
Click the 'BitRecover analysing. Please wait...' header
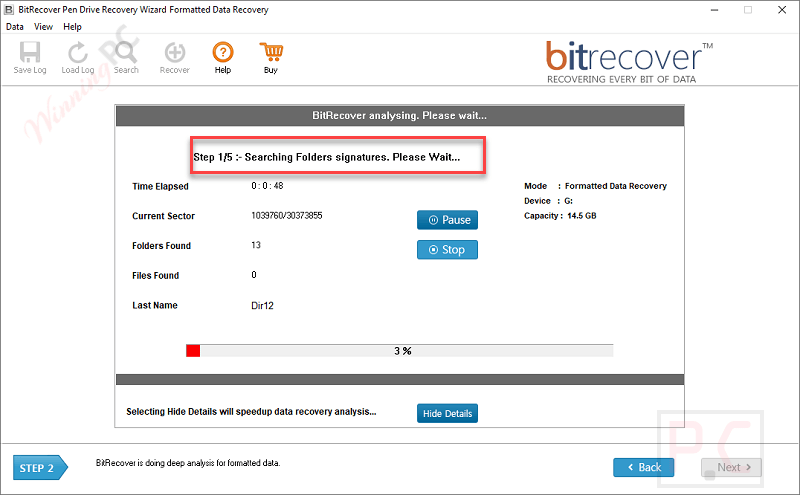click(x=399, y=115)
